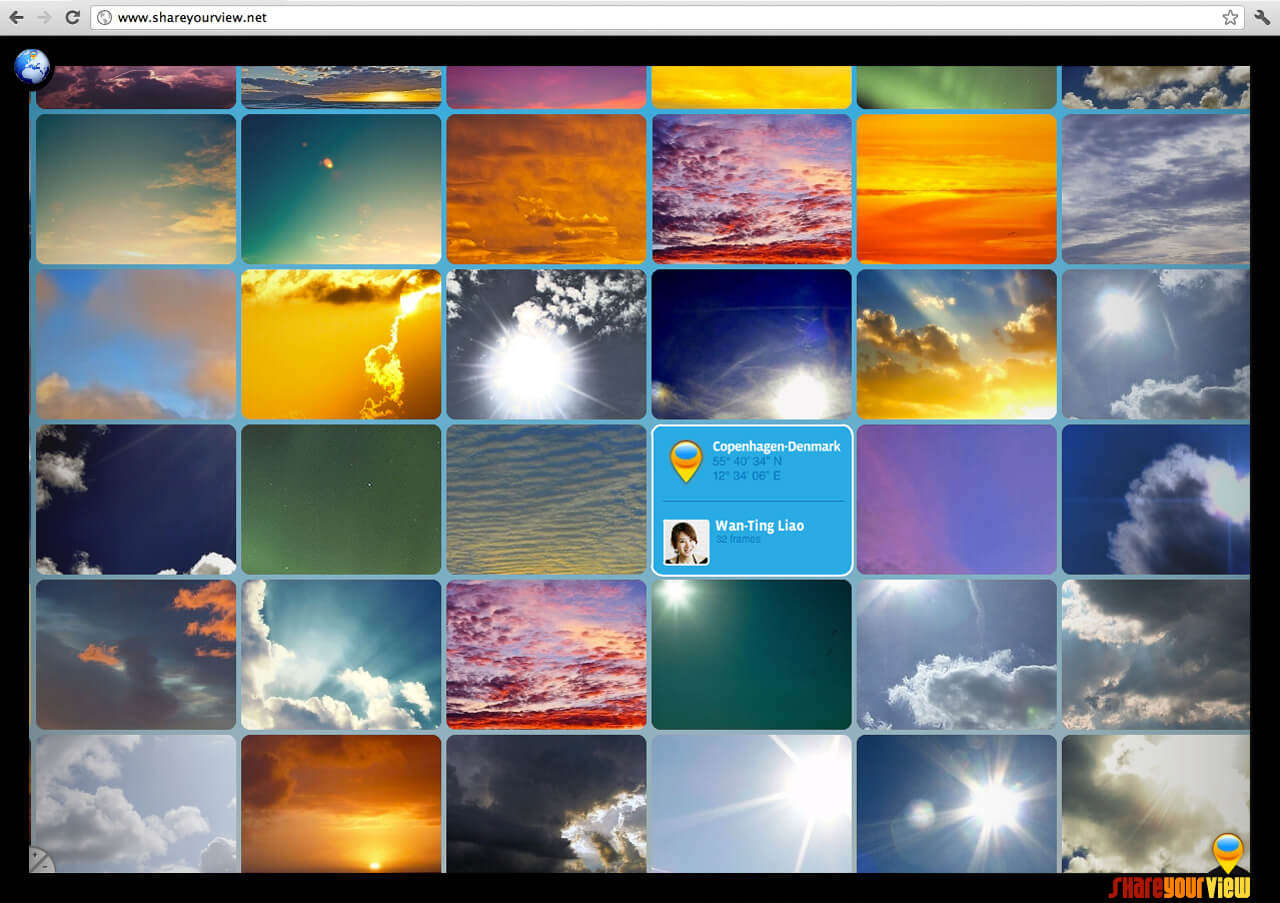
Task: Click the "32 frames" label
Action: coord(738,539)
